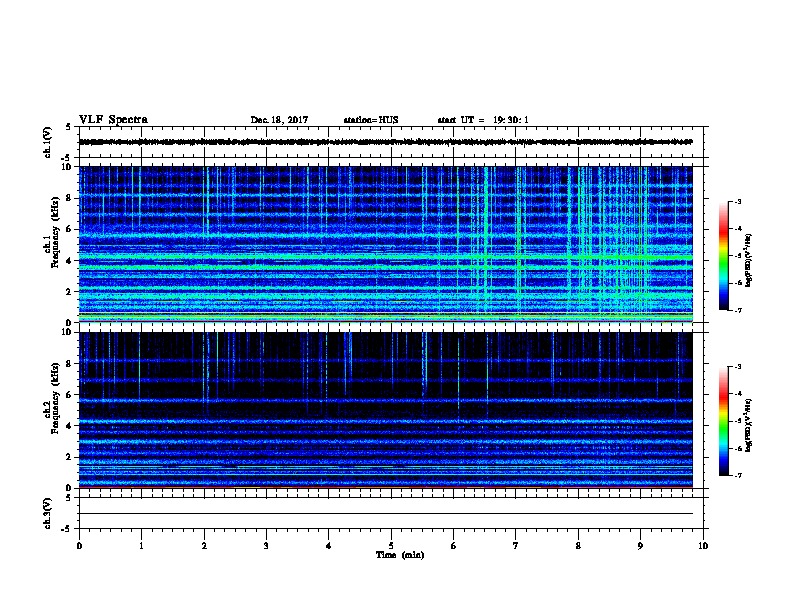This screenshot has width=792, height=612.
Task: Click the flat ch.3(V) voltage line
Action: [x=386, y=514]
